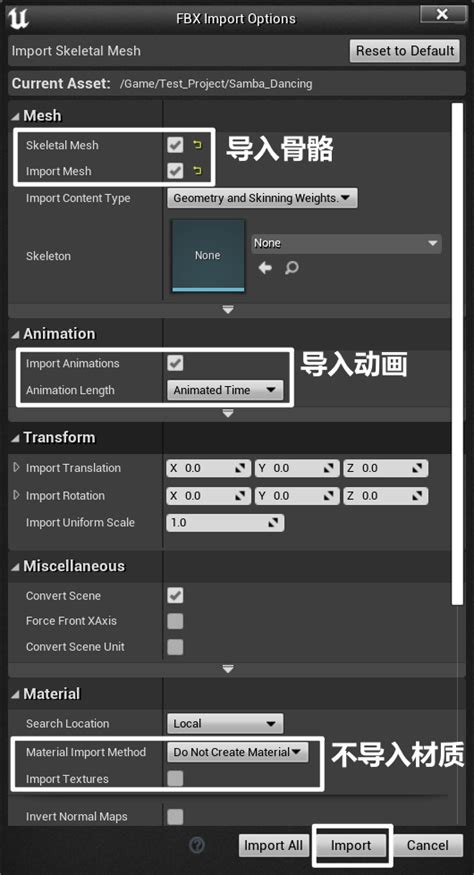Reset Import Mesh option to default arrow
The height and width of the screenshot is (875, 474).
pos(198,171)
